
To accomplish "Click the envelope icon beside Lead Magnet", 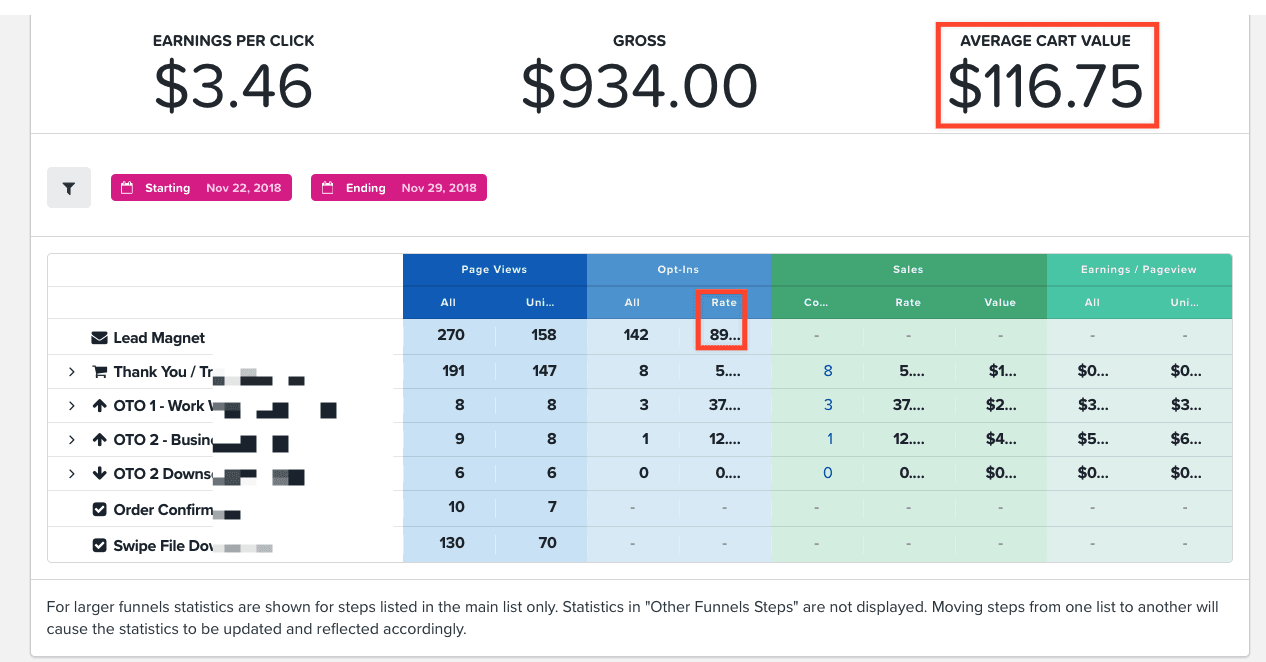I will pos(99,338).
